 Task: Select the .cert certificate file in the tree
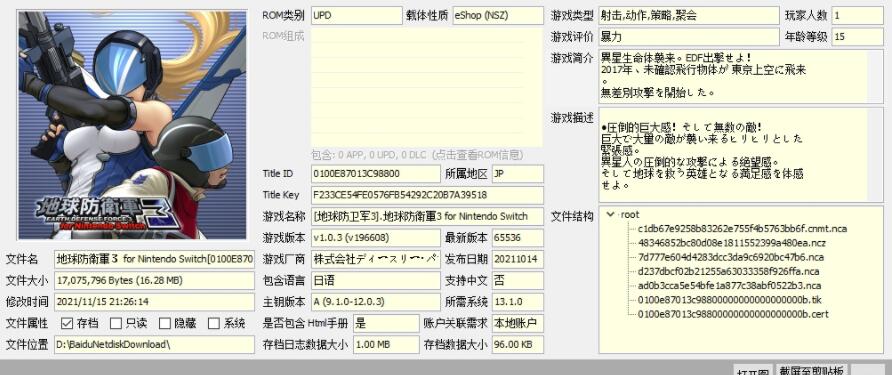click(733, 314)
